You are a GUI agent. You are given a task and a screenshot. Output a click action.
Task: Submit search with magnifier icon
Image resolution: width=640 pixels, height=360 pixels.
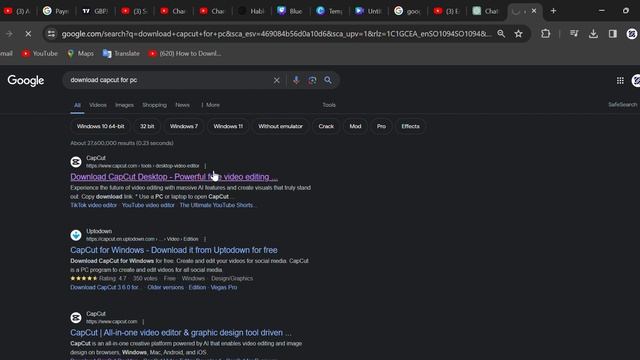pyautogui.click(x=328, y=80)
